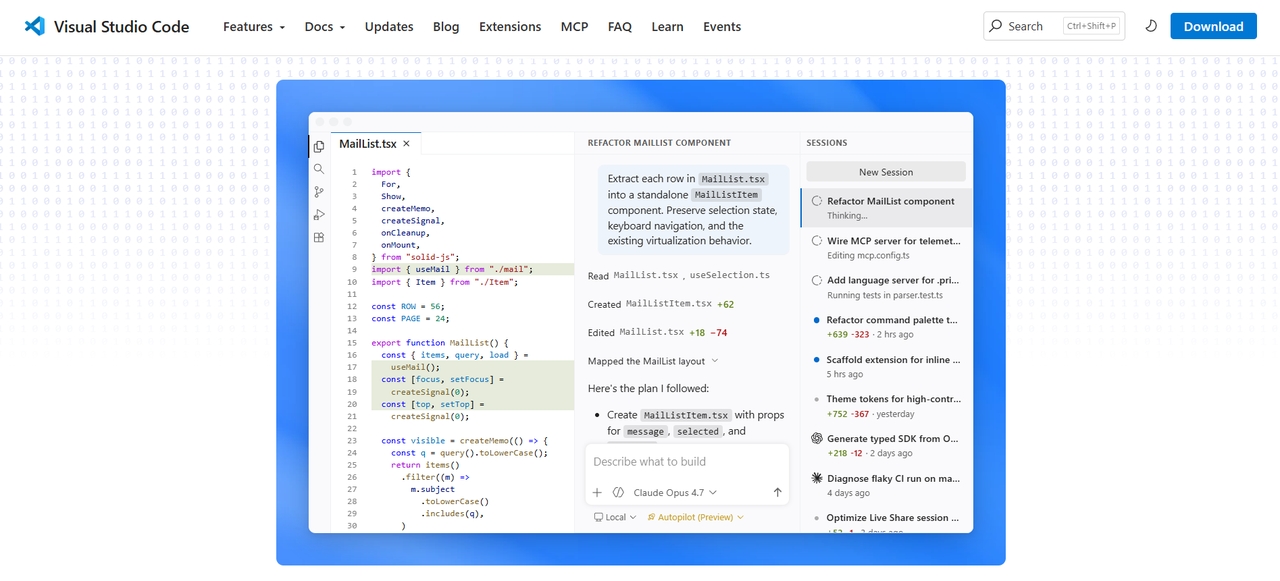This screenshot has height=581, width=1280.
Task: Click the New Session button
Action: (x=886, y=172)
